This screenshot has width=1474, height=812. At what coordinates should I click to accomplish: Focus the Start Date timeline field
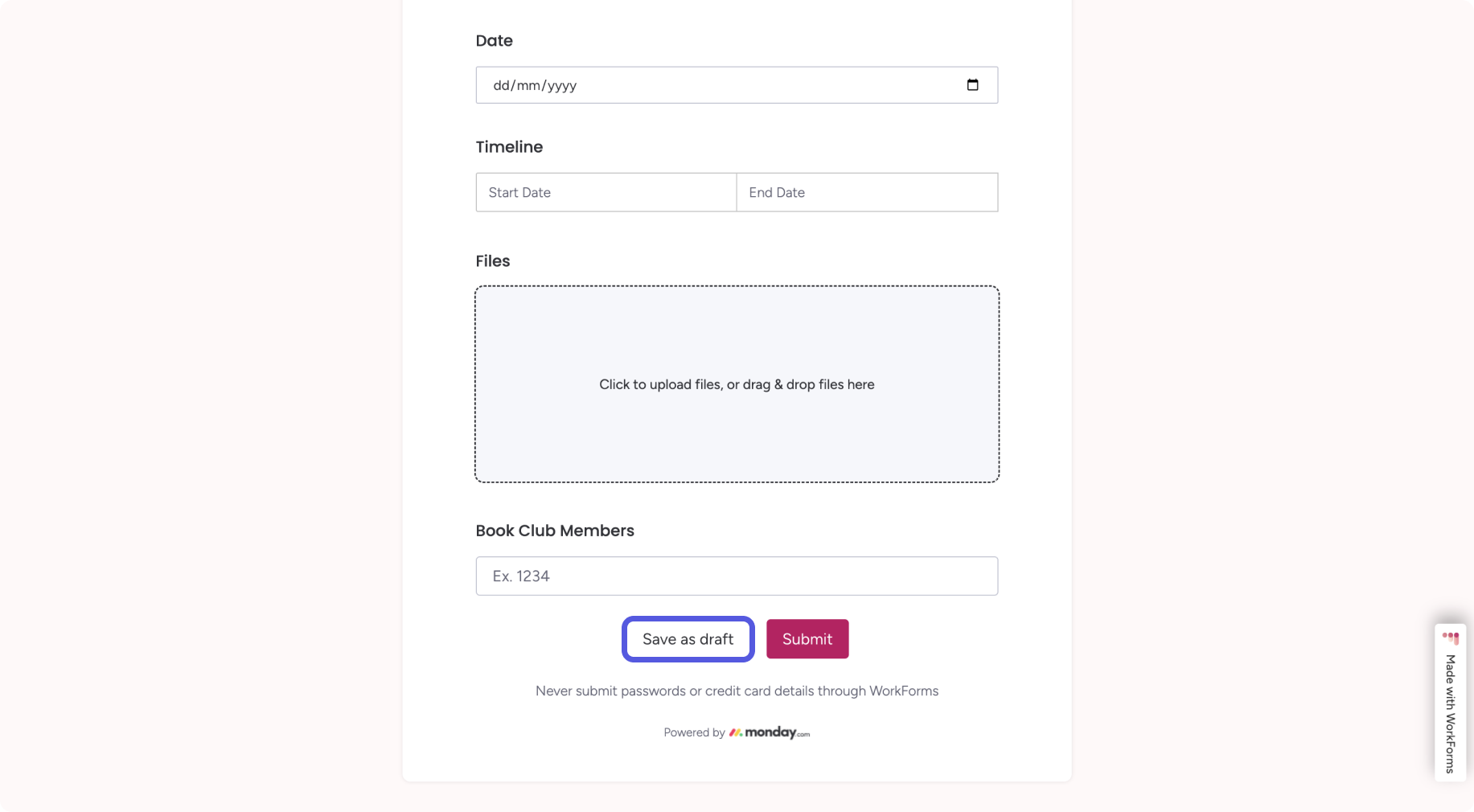tap(606, 192)
